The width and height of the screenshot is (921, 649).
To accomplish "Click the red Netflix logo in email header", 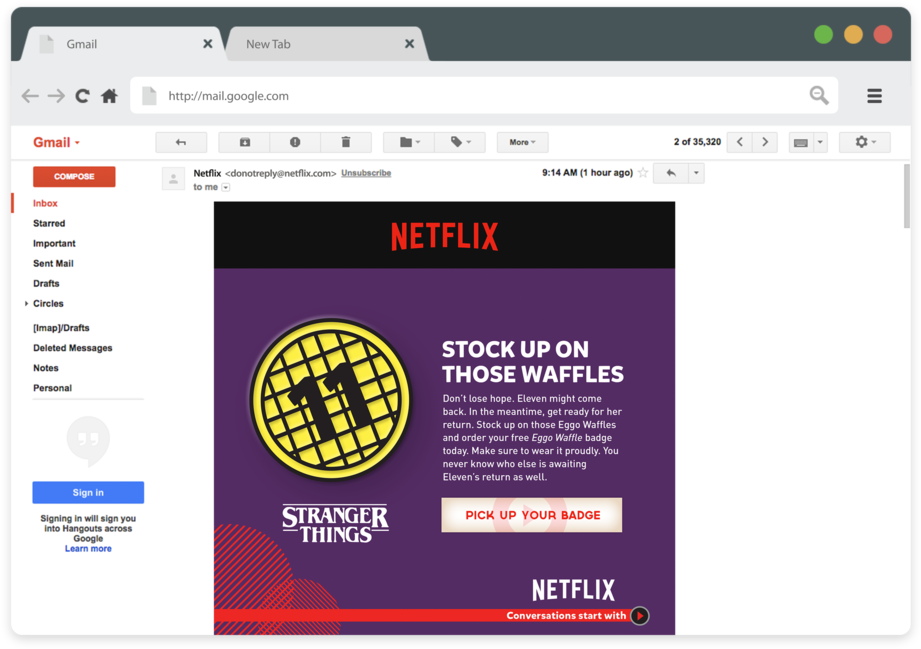I will pyautogui.click(x=445, y=236).
